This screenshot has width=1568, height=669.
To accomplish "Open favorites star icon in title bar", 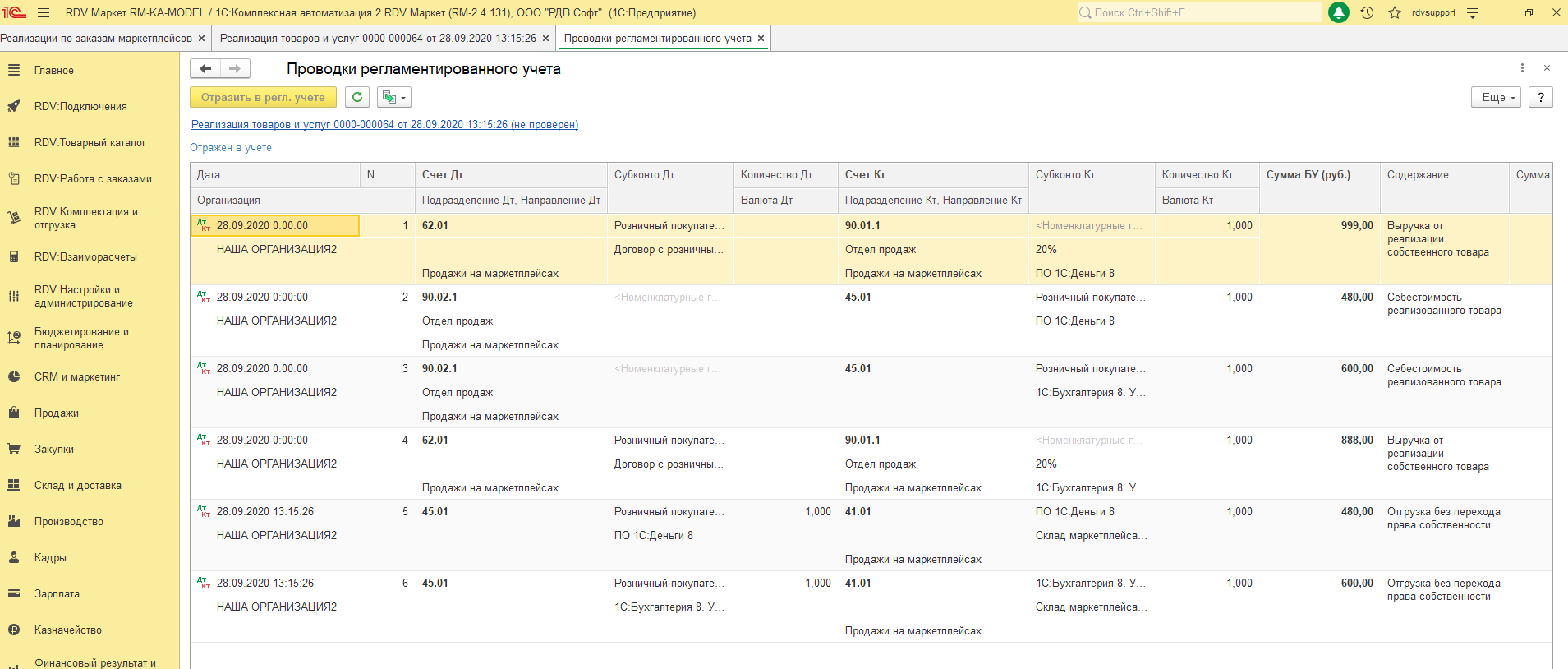I will (1395, 12).
